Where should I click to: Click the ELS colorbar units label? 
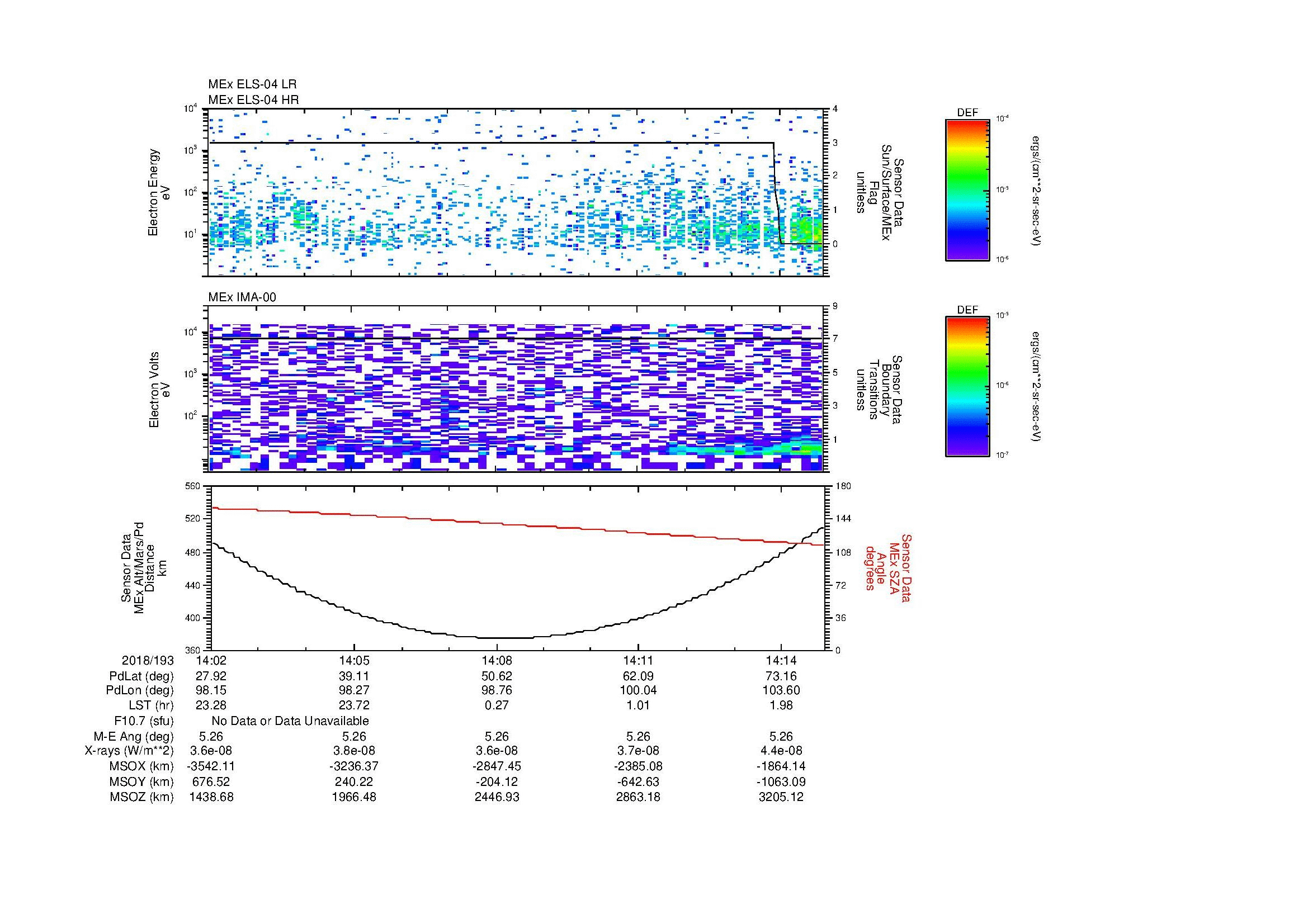[x=1037, y=191]
